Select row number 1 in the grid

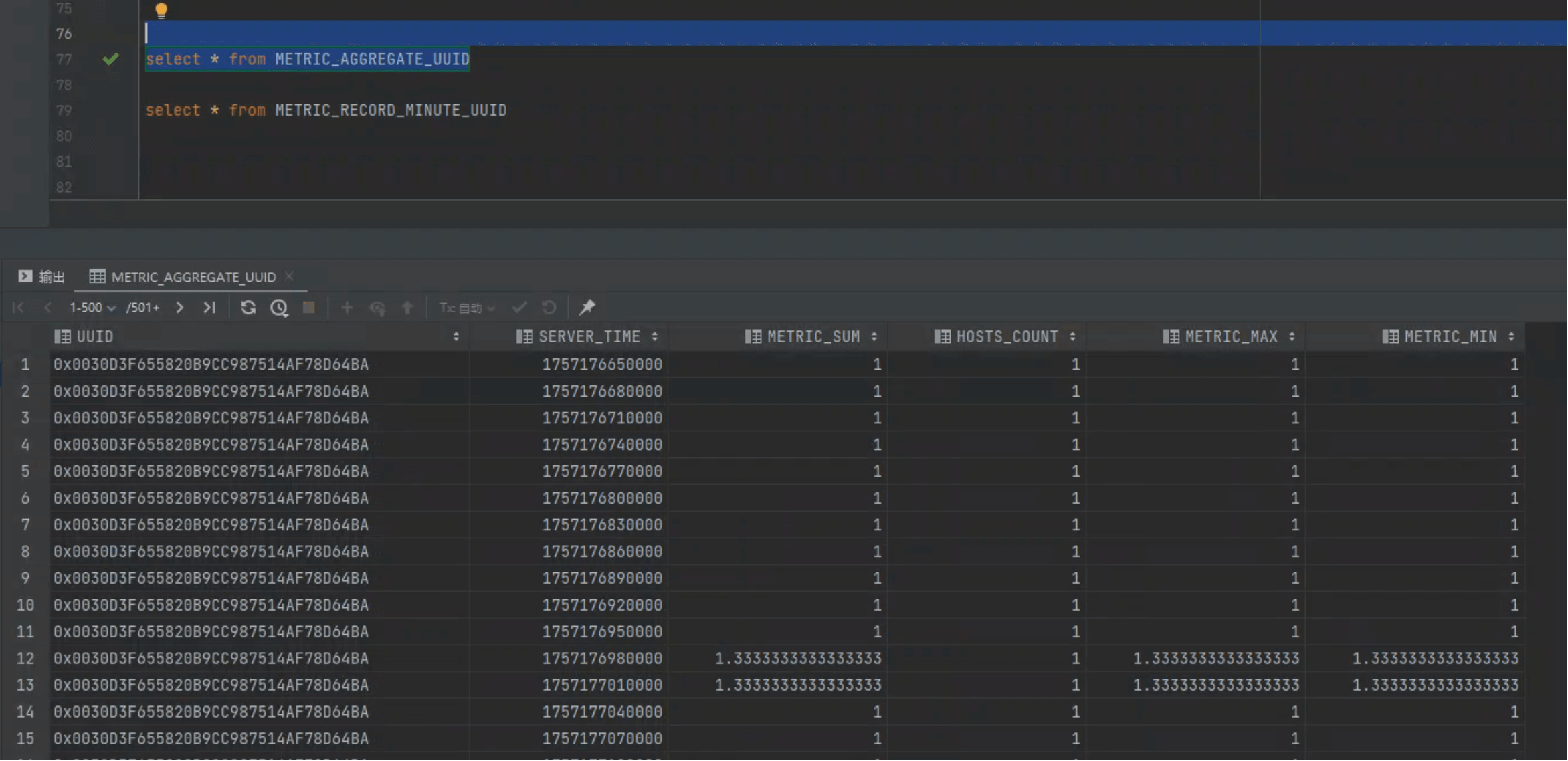[25, 364]
